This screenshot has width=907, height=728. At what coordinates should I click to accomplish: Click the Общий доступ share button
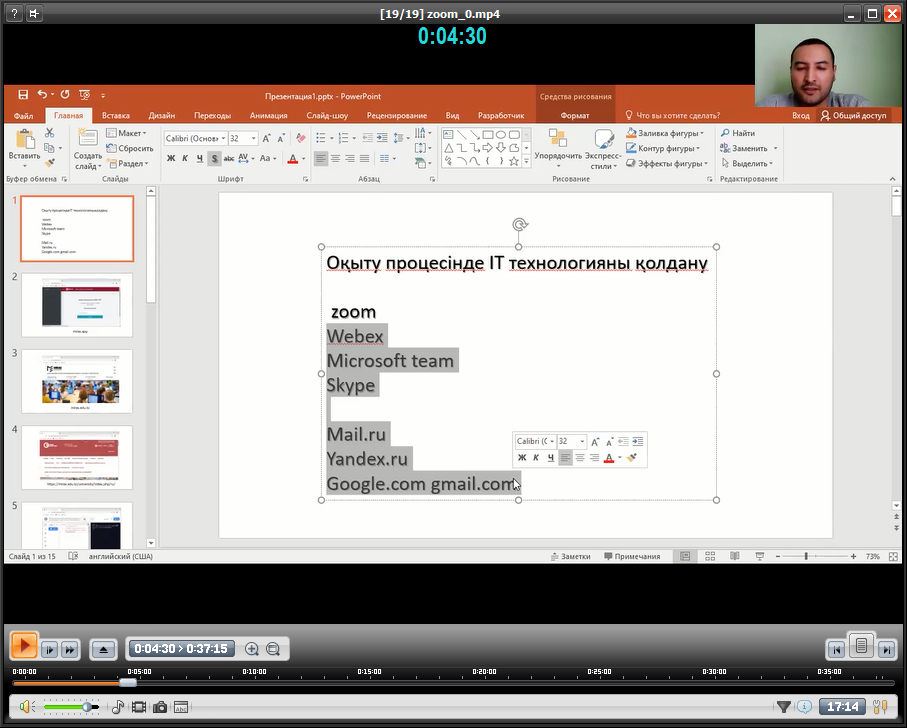point(854,116)
